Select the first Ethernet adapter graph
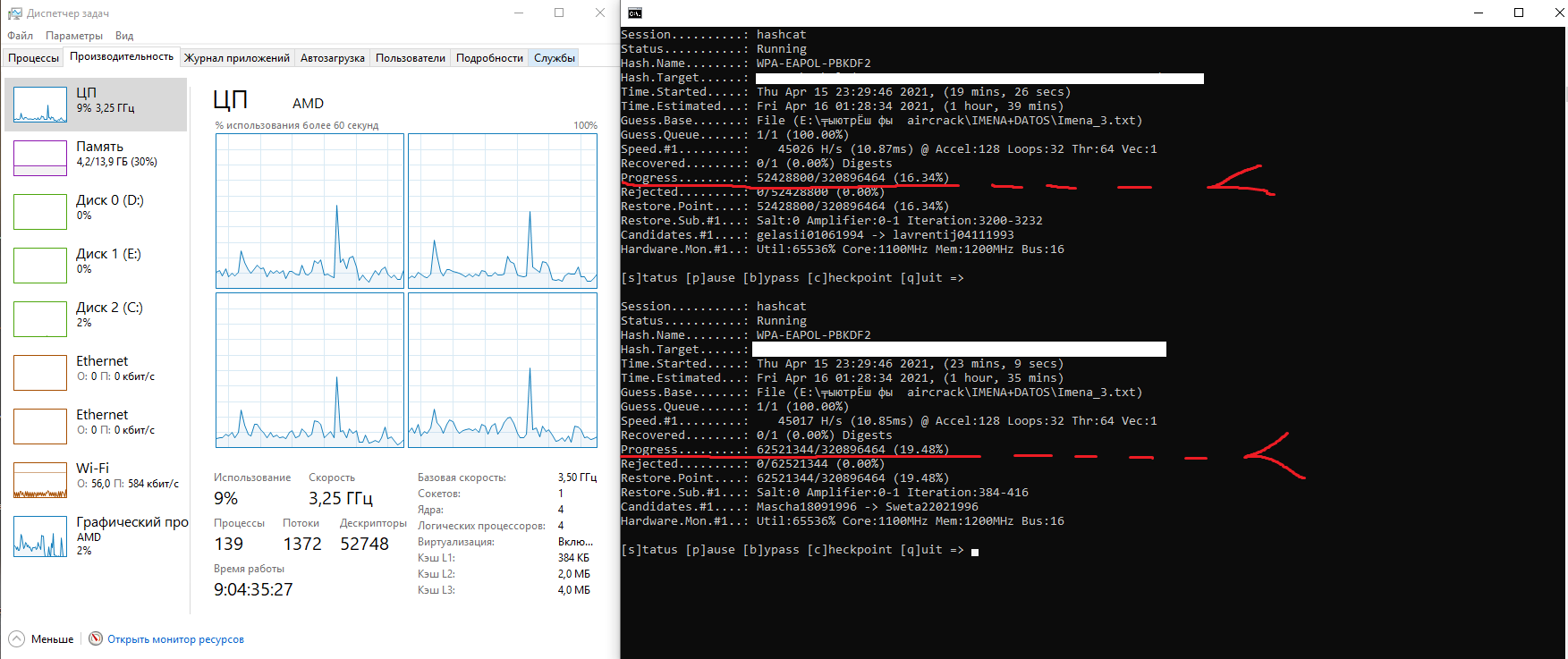Viewport: 1568px width, 659px height. 40,373
